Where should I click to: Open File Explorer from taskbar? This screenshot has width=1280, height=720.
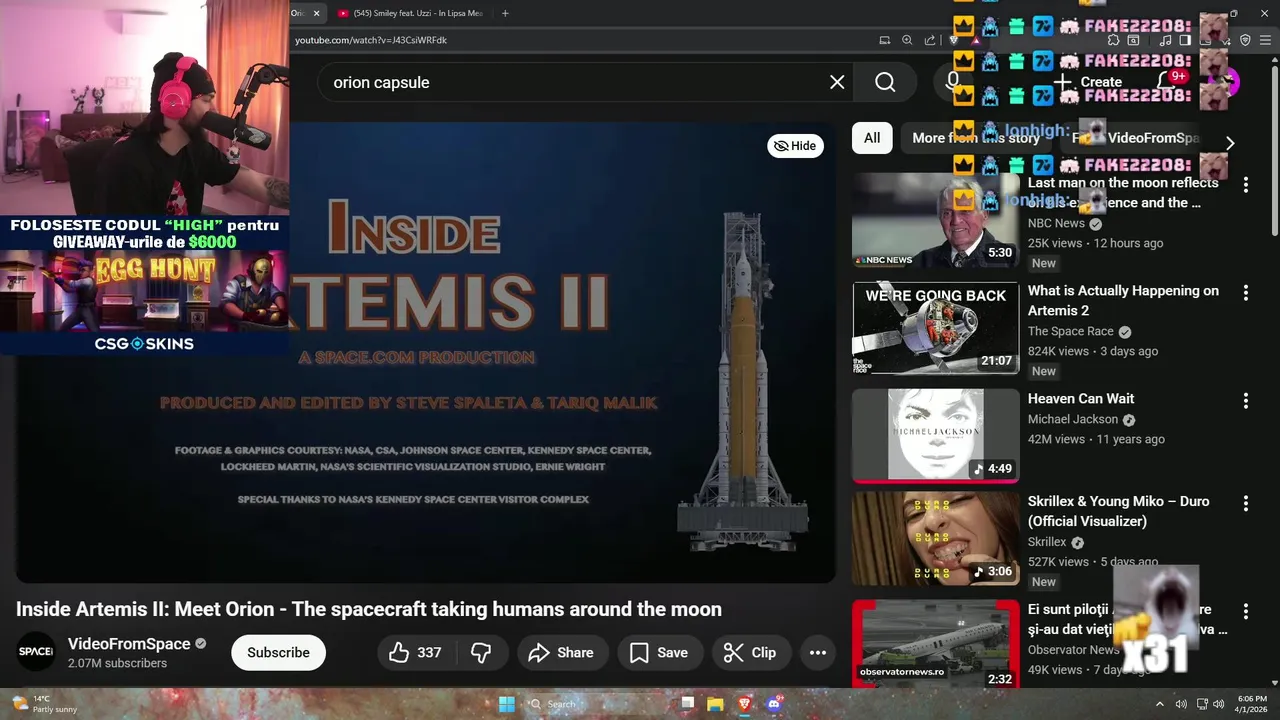[715, 704]
